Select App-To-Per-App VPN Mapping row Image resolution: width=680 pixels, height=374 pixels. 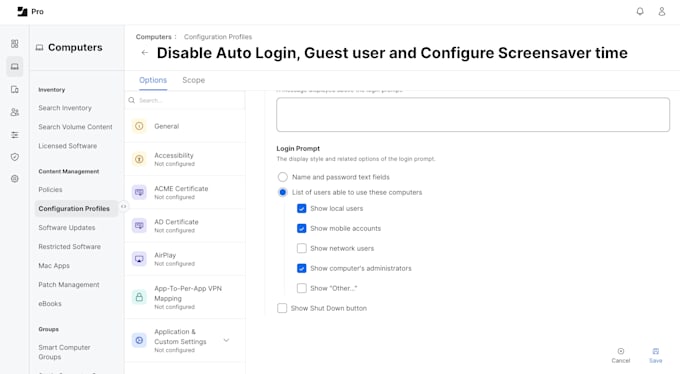185,297
